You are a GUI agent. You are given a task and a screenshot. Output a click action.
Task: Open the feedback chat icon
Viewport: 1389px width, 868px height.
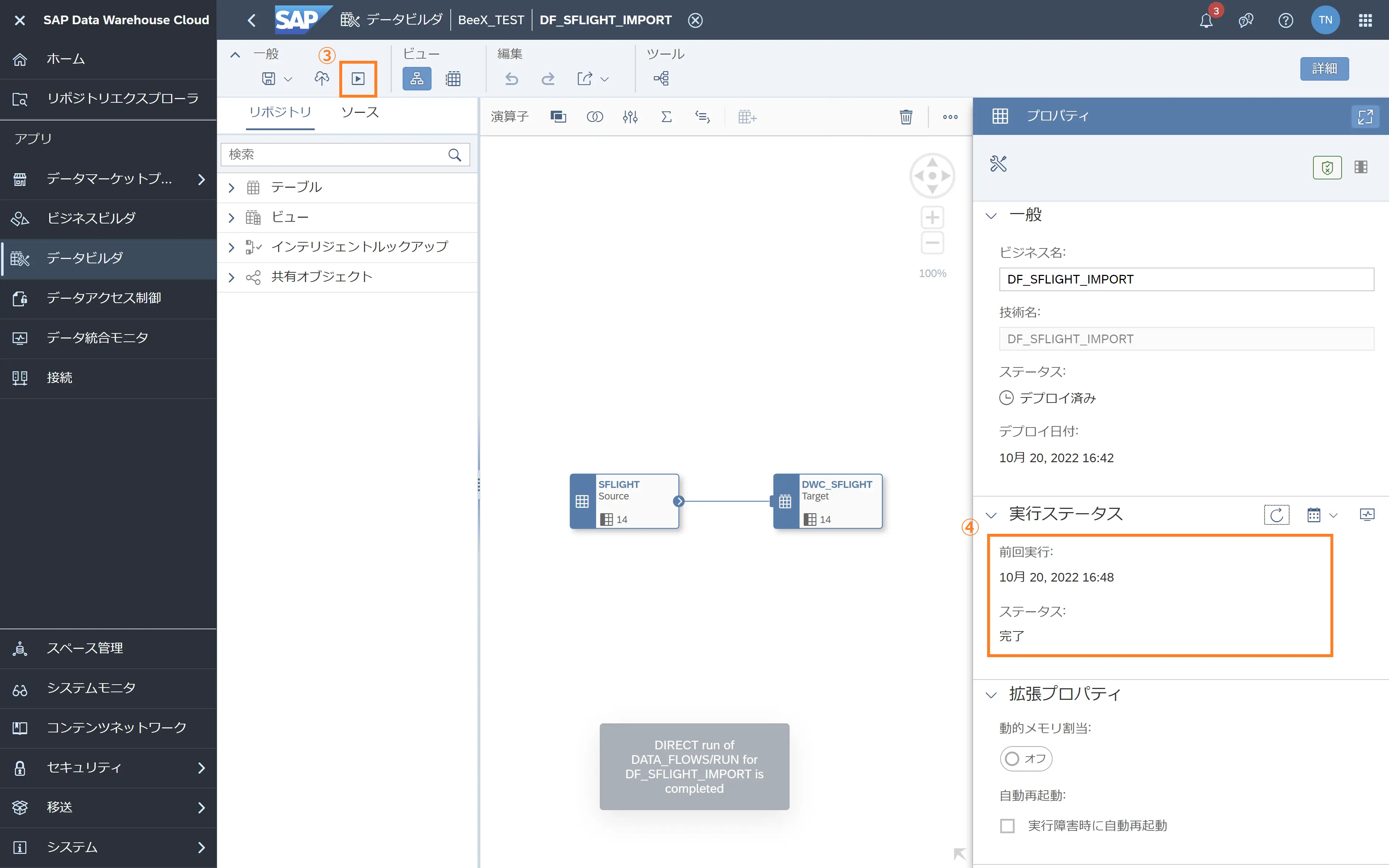coord(1245,21)
